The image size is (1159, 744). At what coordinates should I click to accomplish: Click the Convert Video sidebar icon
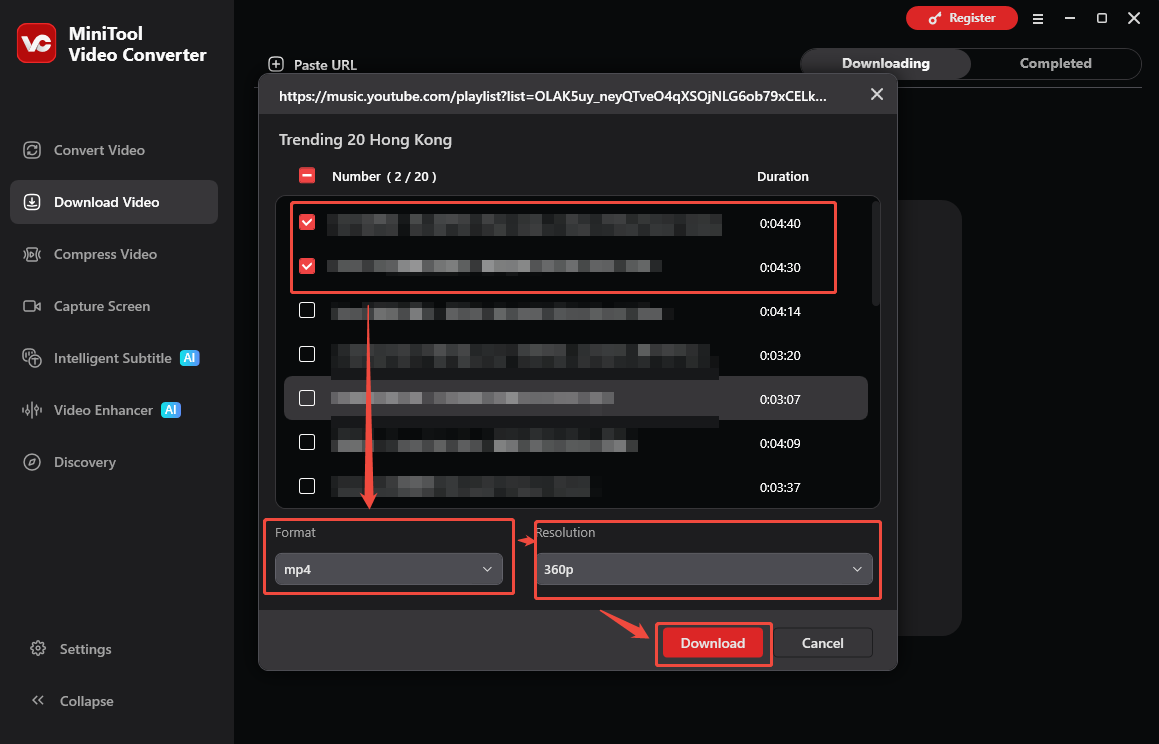[32, 150]
